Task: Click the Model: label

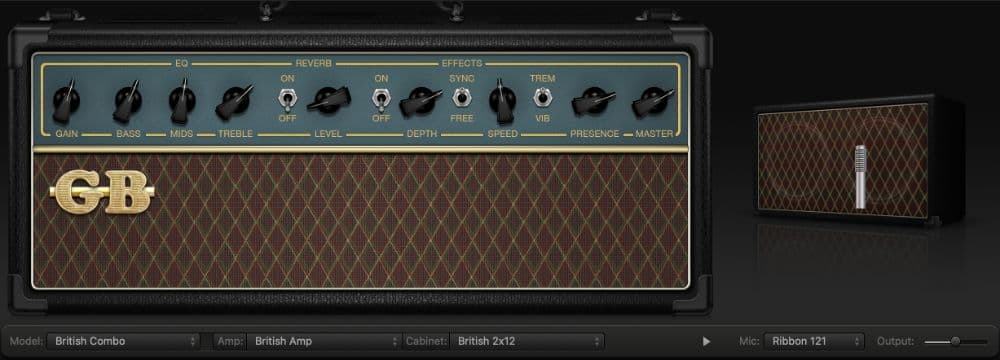Action: click(27, 341)
